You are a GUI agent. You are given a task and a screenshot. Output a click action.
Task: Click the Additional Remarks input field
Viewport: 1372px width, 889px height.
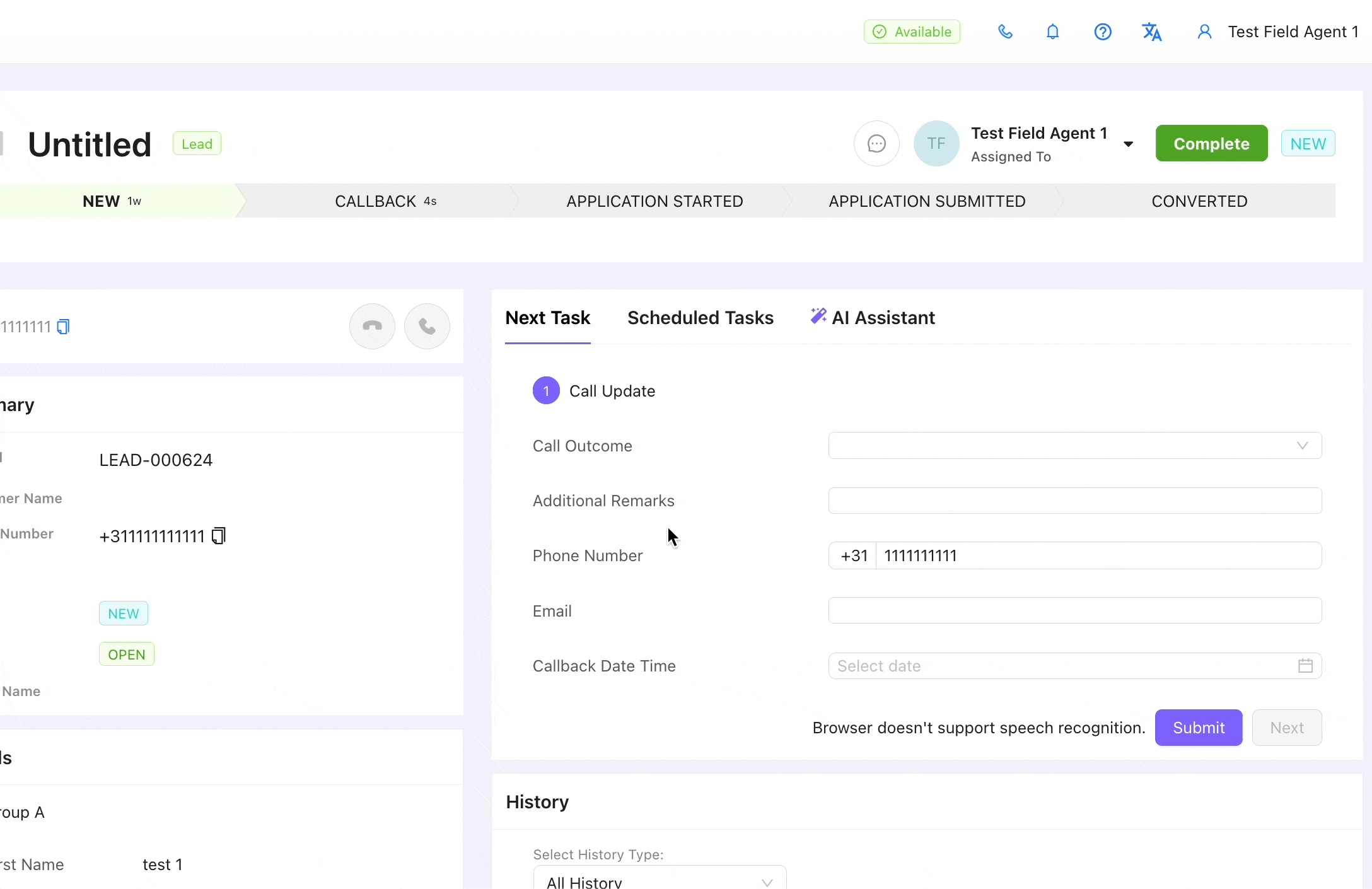[1074, 501]
